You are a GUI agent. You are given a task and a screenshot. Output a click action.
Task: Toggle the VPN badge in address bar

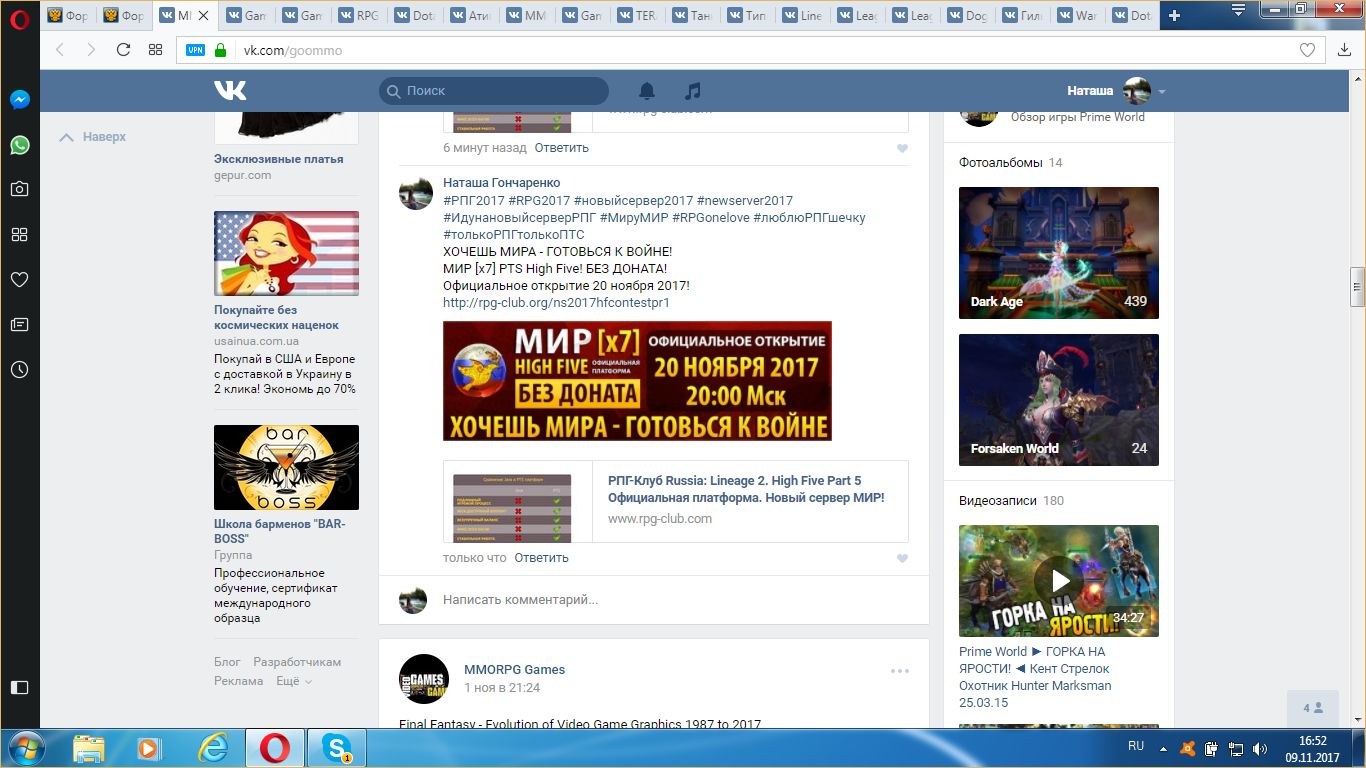click(x=195, y=50)
